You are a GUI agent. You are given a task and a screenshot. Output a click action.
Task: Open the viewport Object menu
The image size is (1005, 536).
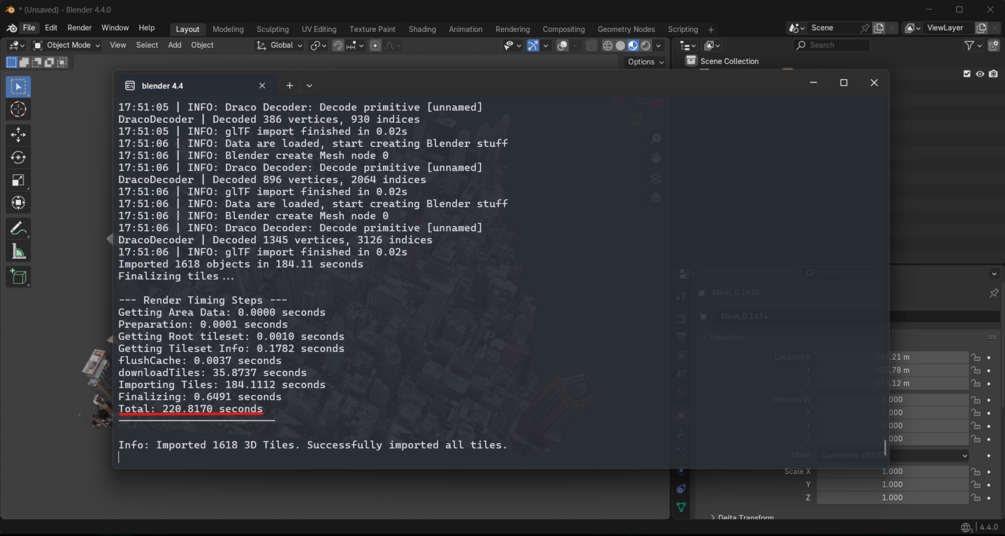tap(203, 46)
